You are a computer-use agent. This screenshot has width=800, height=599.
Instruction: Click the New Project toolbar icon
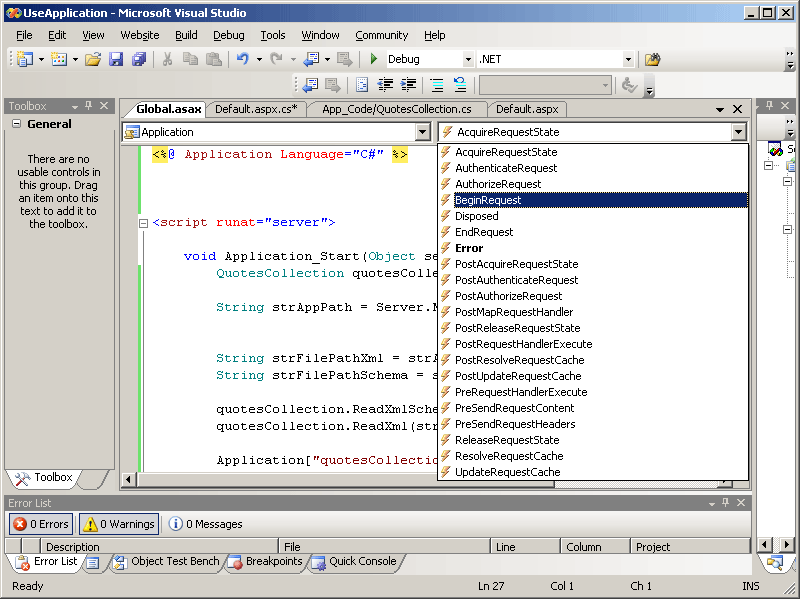point(24,60)
